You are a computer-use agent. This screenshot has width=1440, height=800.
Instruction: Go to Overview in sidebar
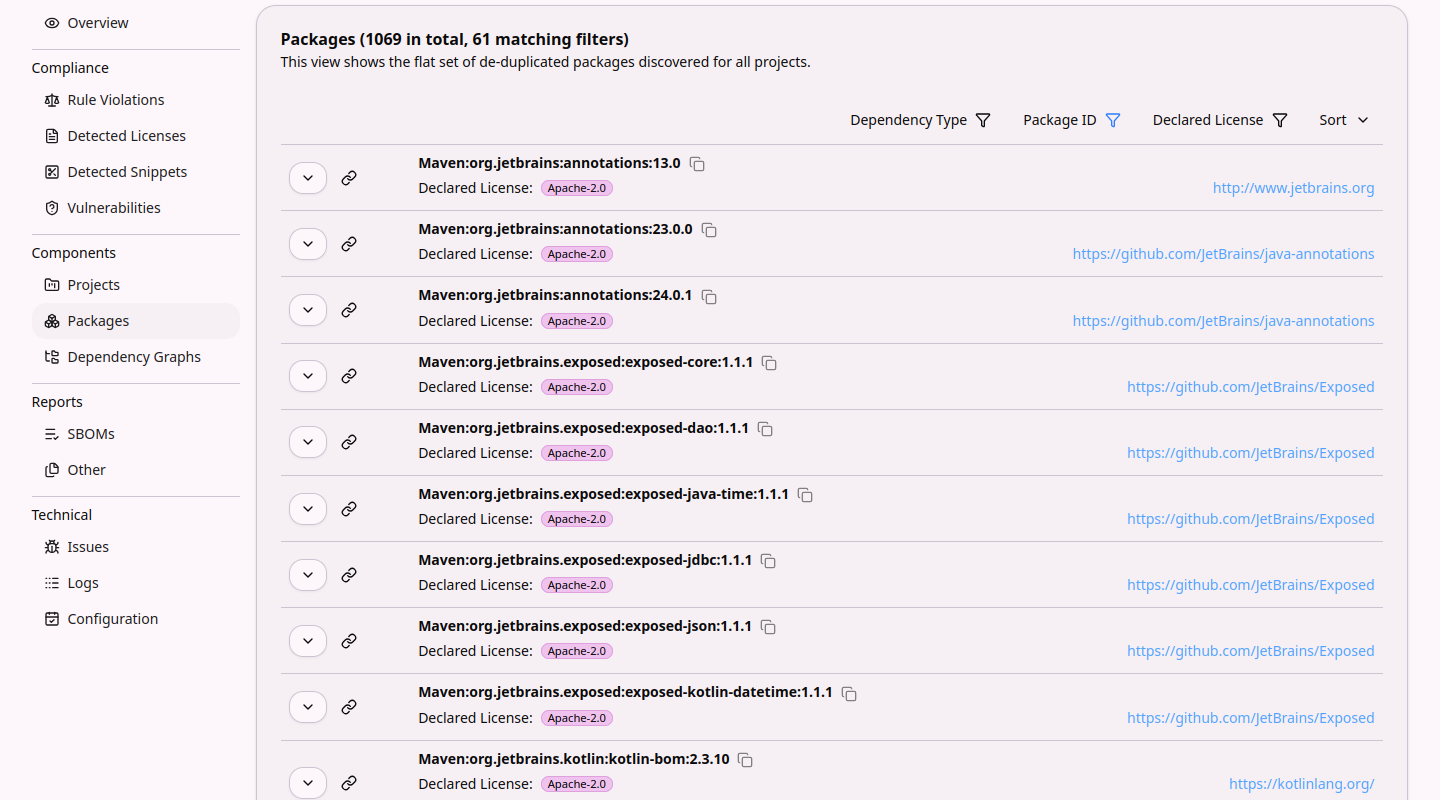(x=136, y=23)
